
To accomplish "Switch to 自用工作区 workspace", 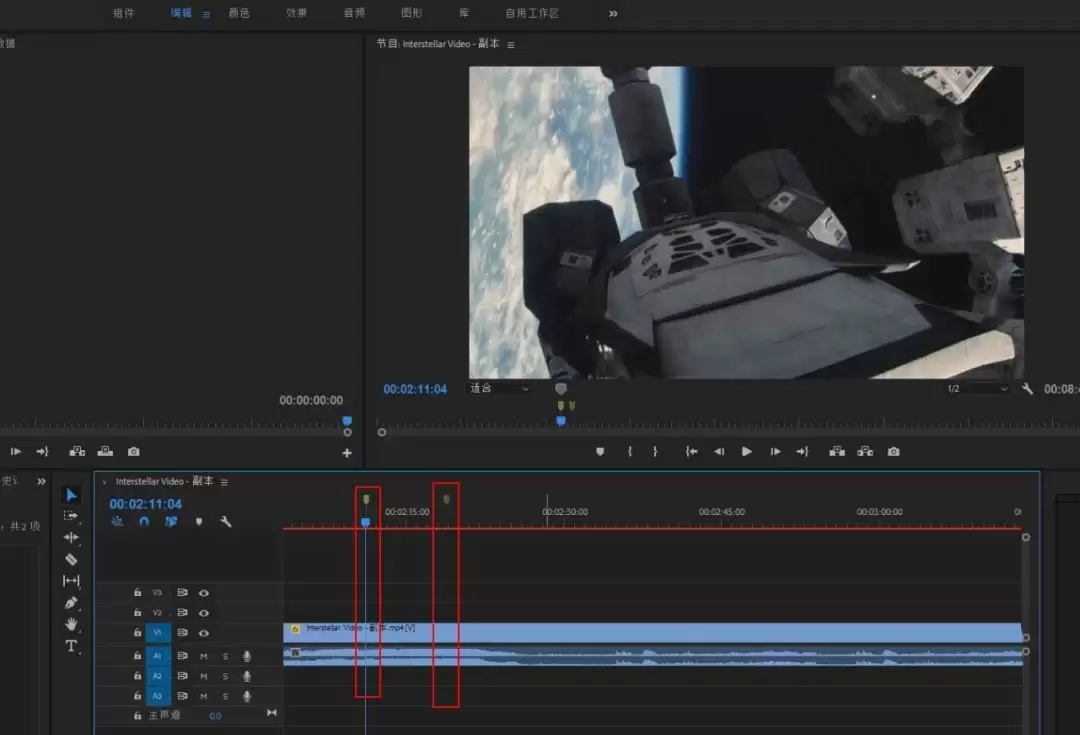I will coord(532,13).
